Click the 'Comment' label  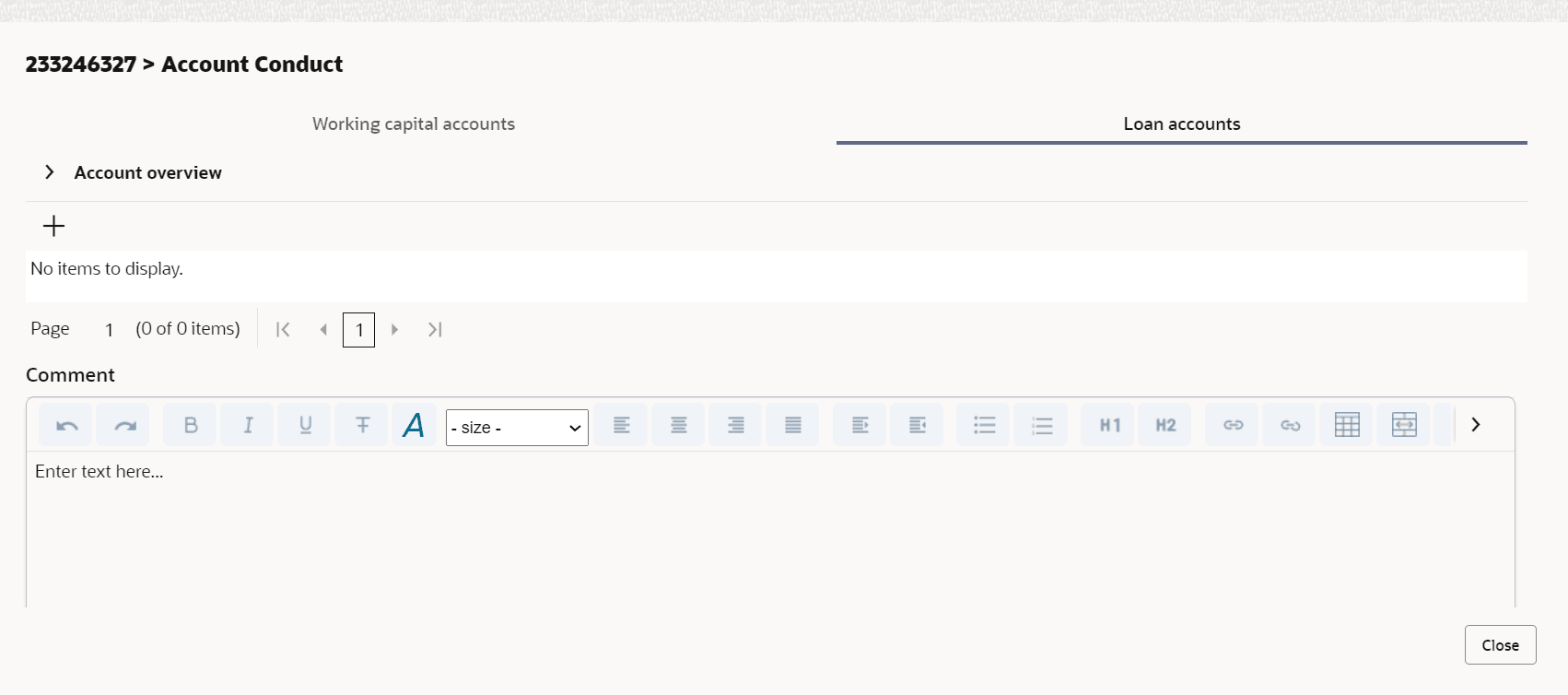[70, 375]
